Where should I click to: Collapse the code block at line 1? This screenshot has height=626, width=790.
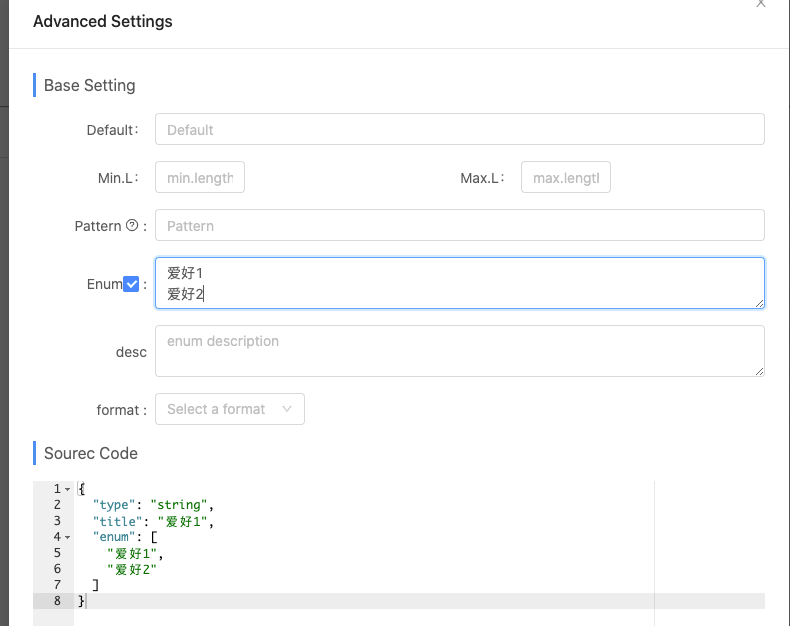67,489
